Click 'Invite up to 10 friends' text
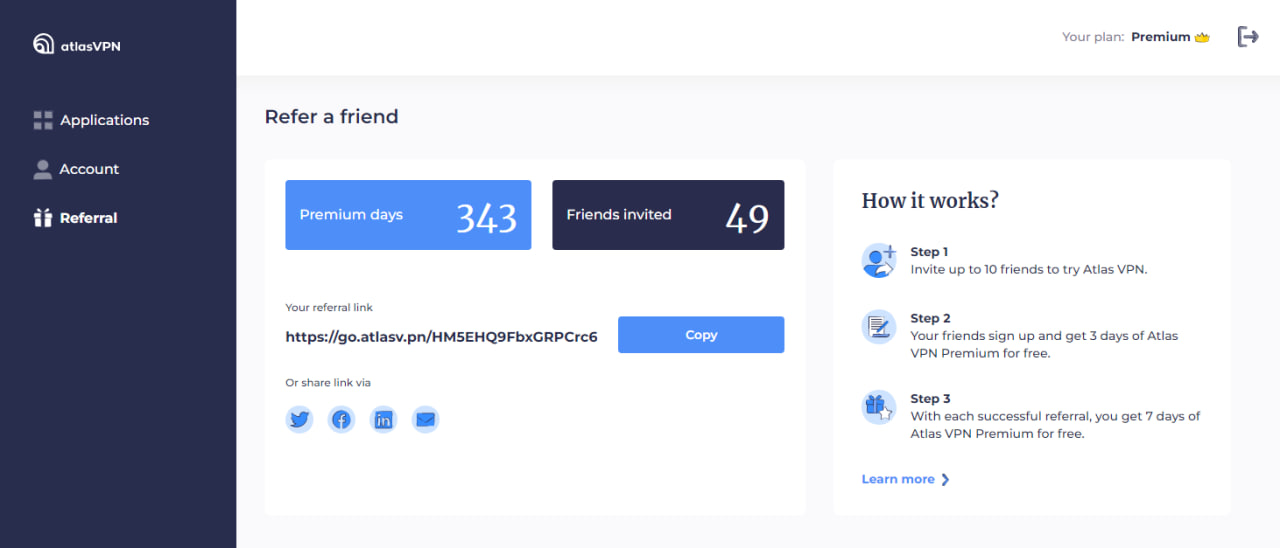 (x=1028, y=270)
